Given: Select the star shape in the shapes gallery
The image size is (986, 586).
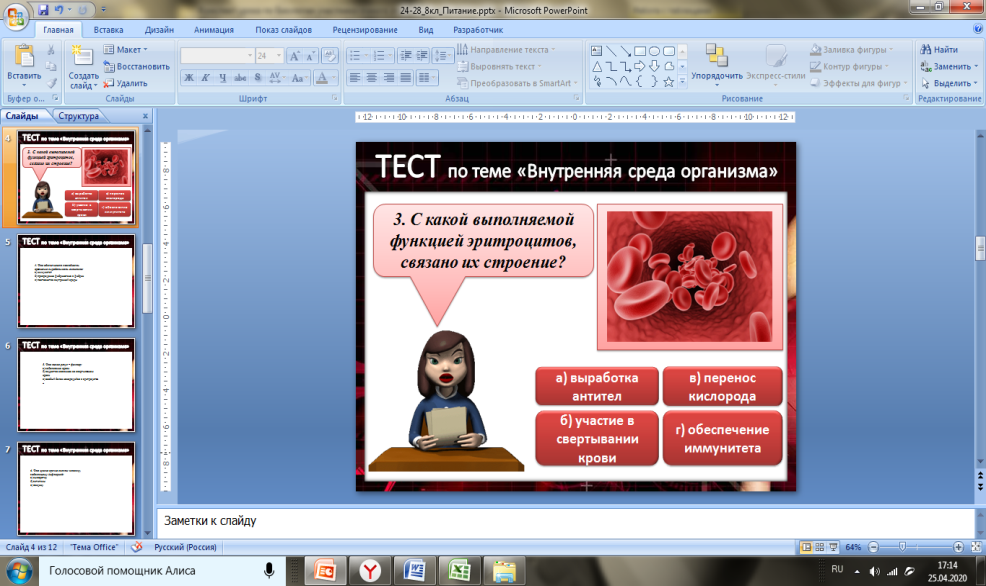Looking at the screenshot, I should tap(668, 81).
